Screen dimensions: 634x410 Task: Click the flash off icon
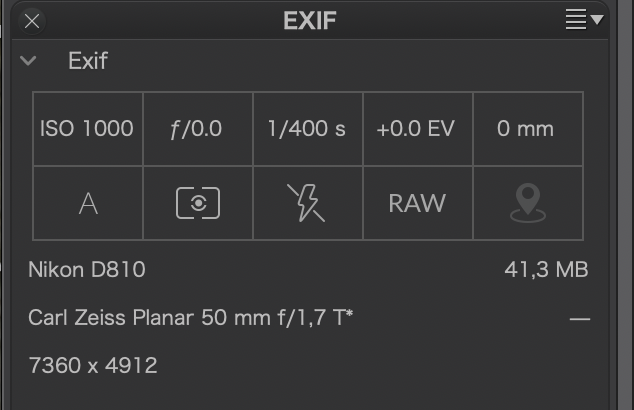tap(306, 203)
